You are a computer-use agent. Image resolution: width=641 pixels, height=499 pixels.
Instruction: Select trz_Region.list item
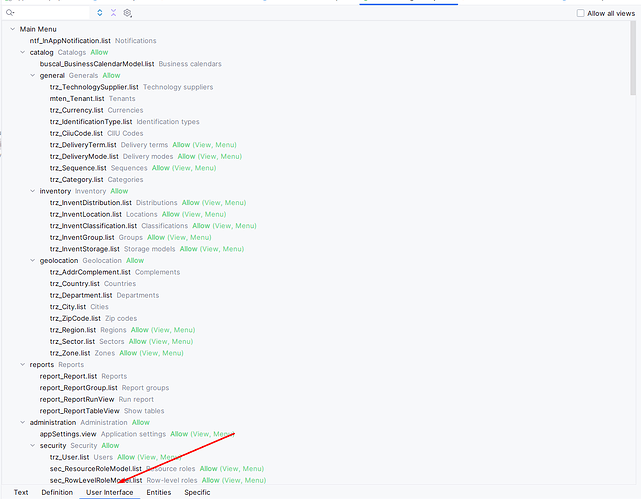tap(73, 330)
